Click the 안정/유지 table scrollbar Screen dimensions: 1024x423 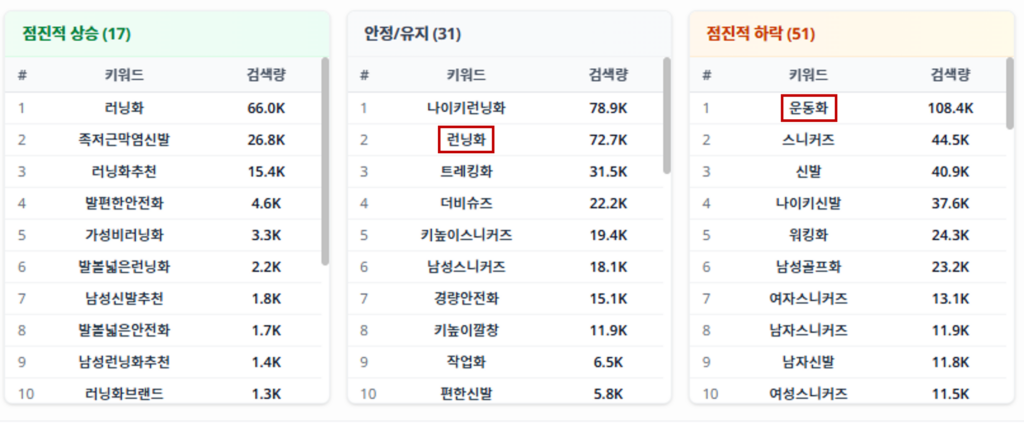[x=667, y=115]
